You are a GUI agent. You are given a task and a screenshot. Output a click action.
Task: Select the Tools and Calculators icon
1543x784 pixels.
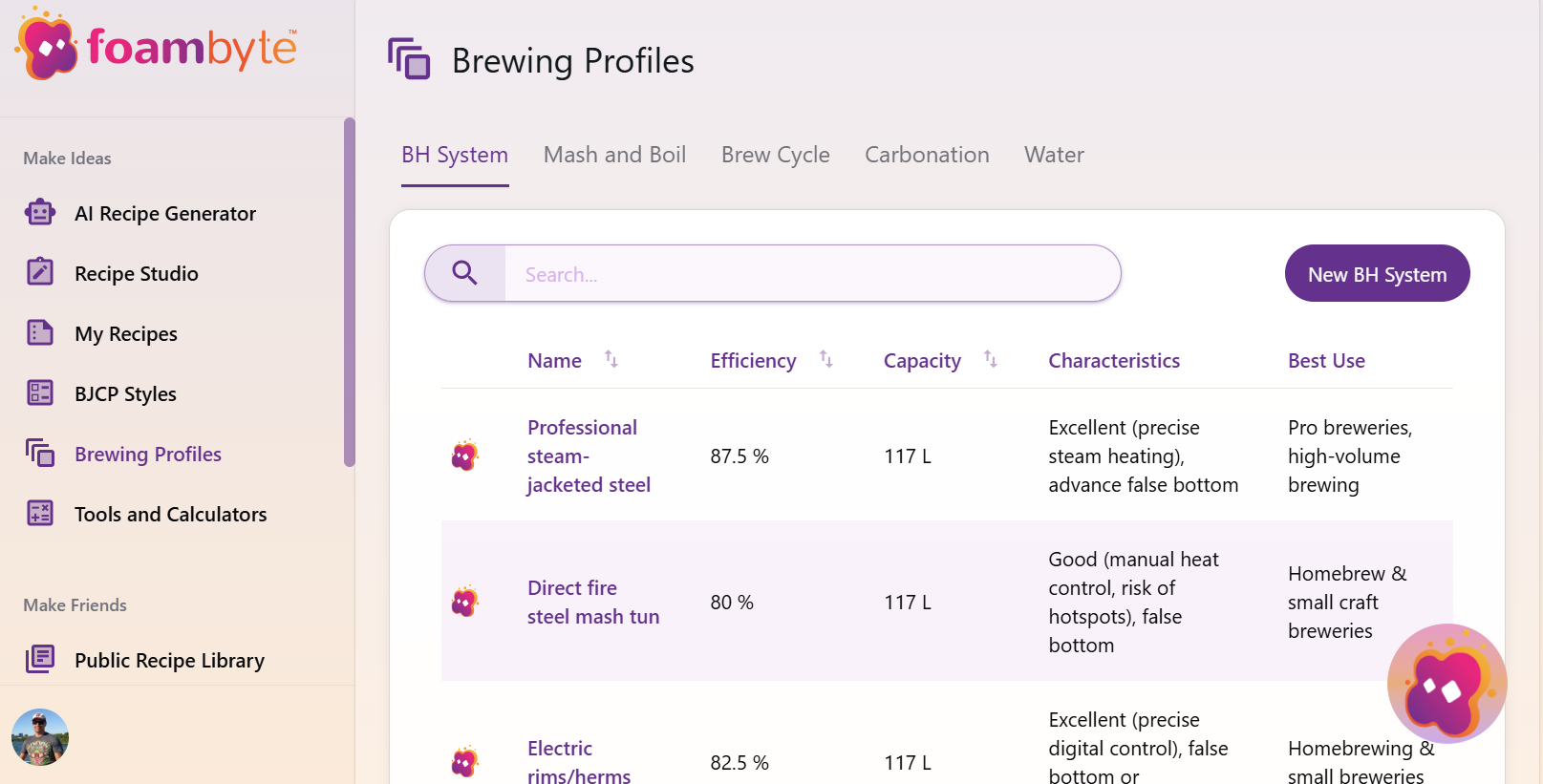click(x=40, y=513)
